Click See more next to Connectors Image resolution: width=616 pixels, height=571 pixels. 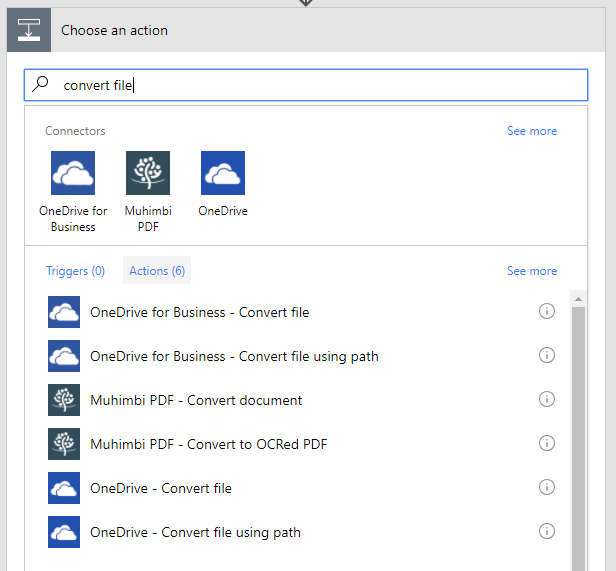tap(532, 131)
